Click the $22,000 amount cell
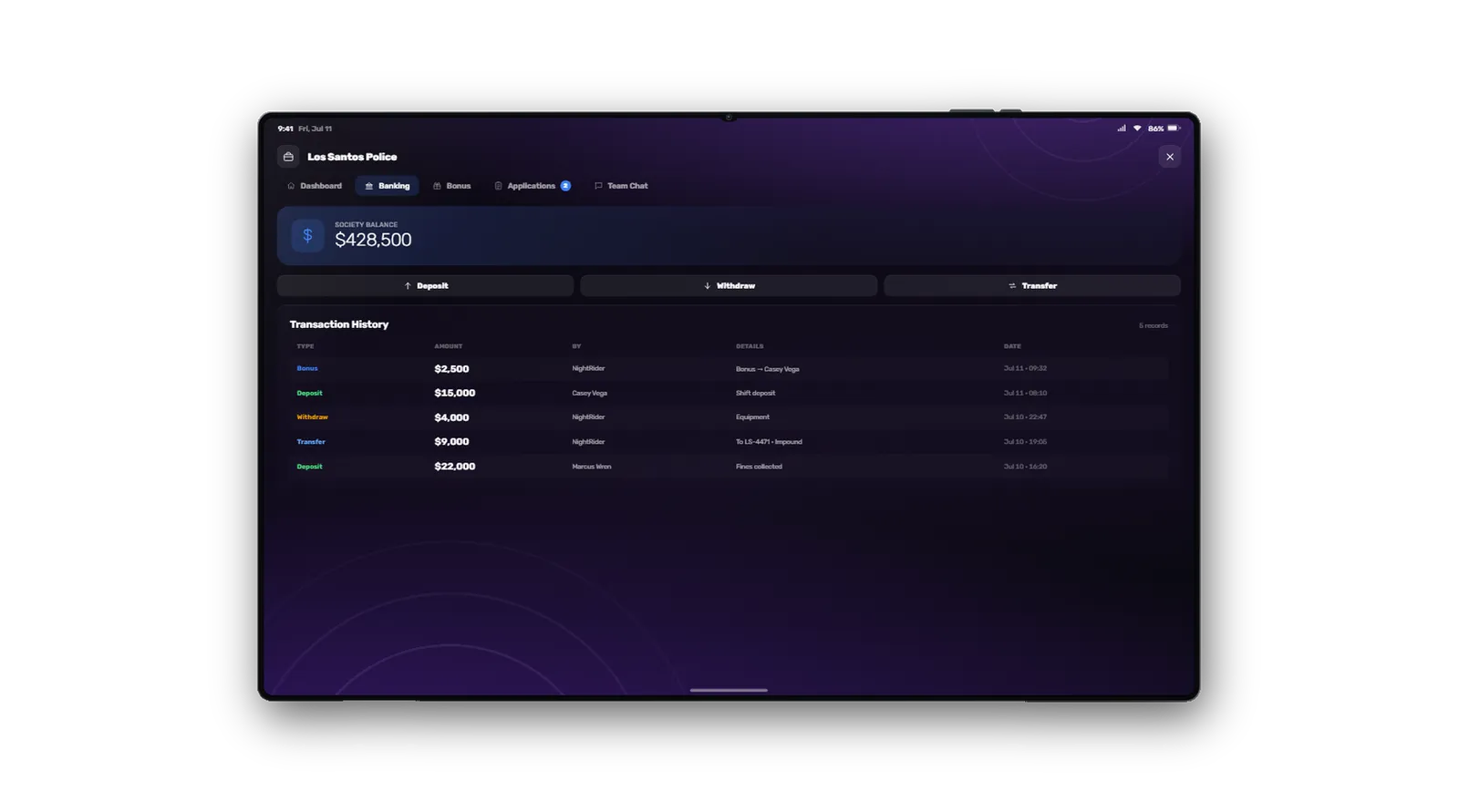The image size is (1459, 812). click(x=455, y=466)
